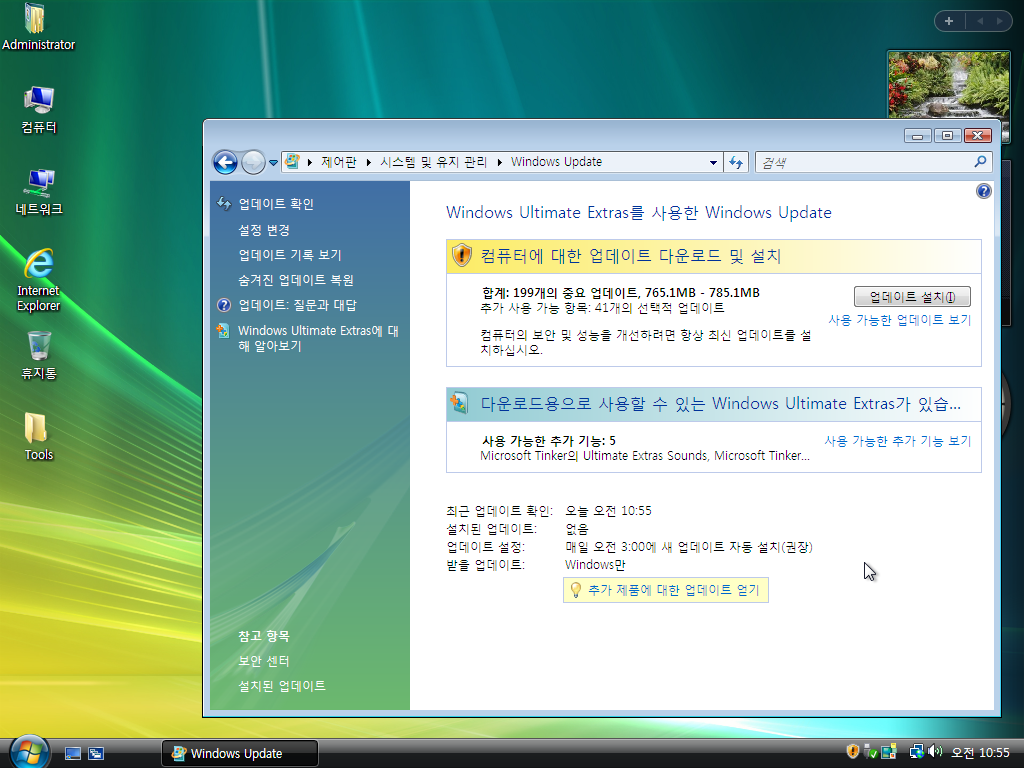Click Switch between windows quick launch icon

[x=96, y=754]
